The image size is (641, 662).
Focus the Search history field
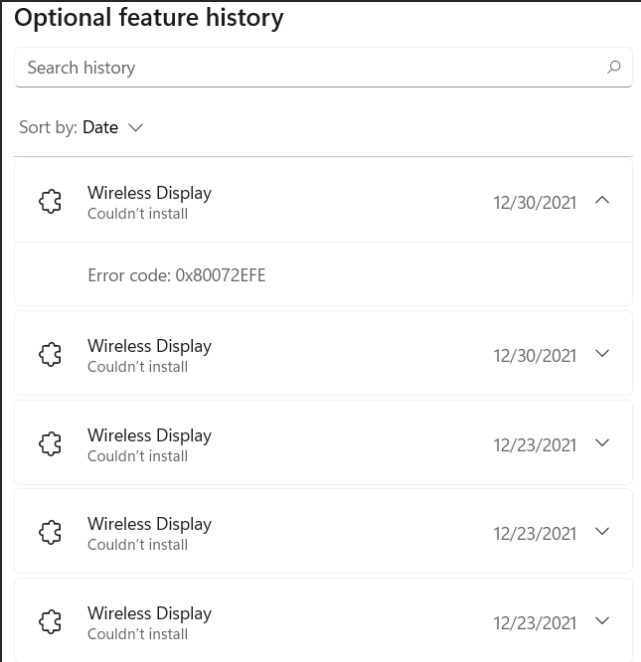300,68
